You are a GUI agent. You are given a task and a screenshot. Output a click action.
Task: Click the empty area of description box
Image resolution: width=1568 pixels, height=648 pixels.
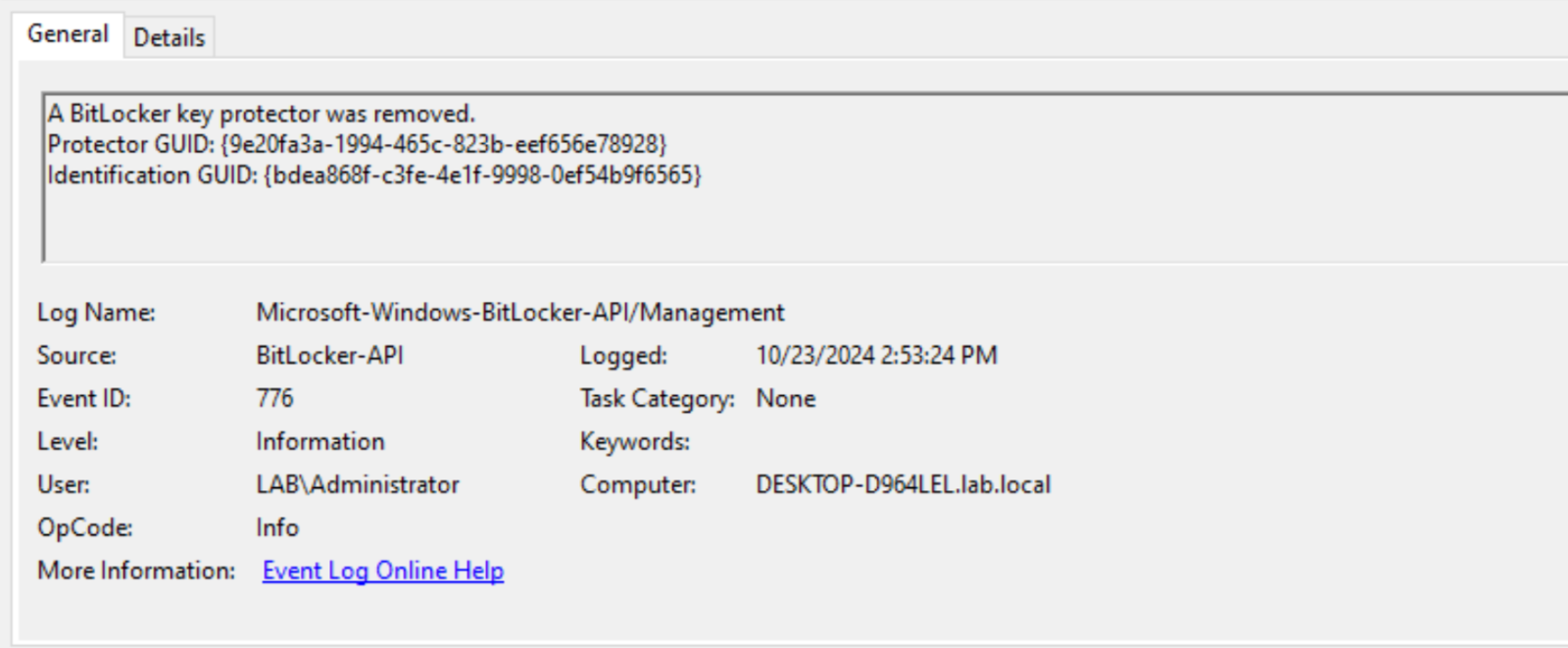(784, 227)
